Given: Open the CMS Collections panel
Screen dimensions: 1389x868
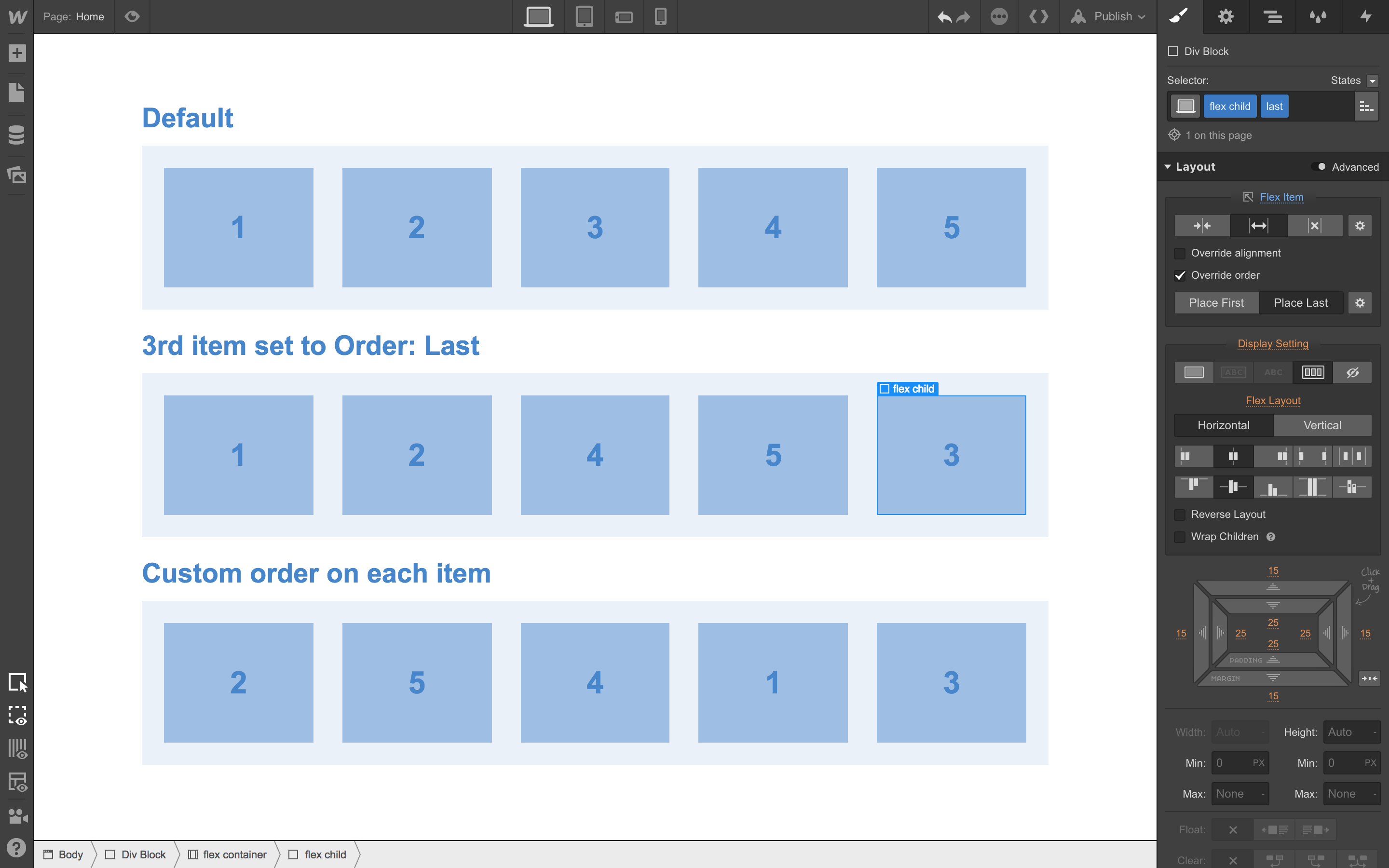Looking at the screenshot, I should coord(17,135).
